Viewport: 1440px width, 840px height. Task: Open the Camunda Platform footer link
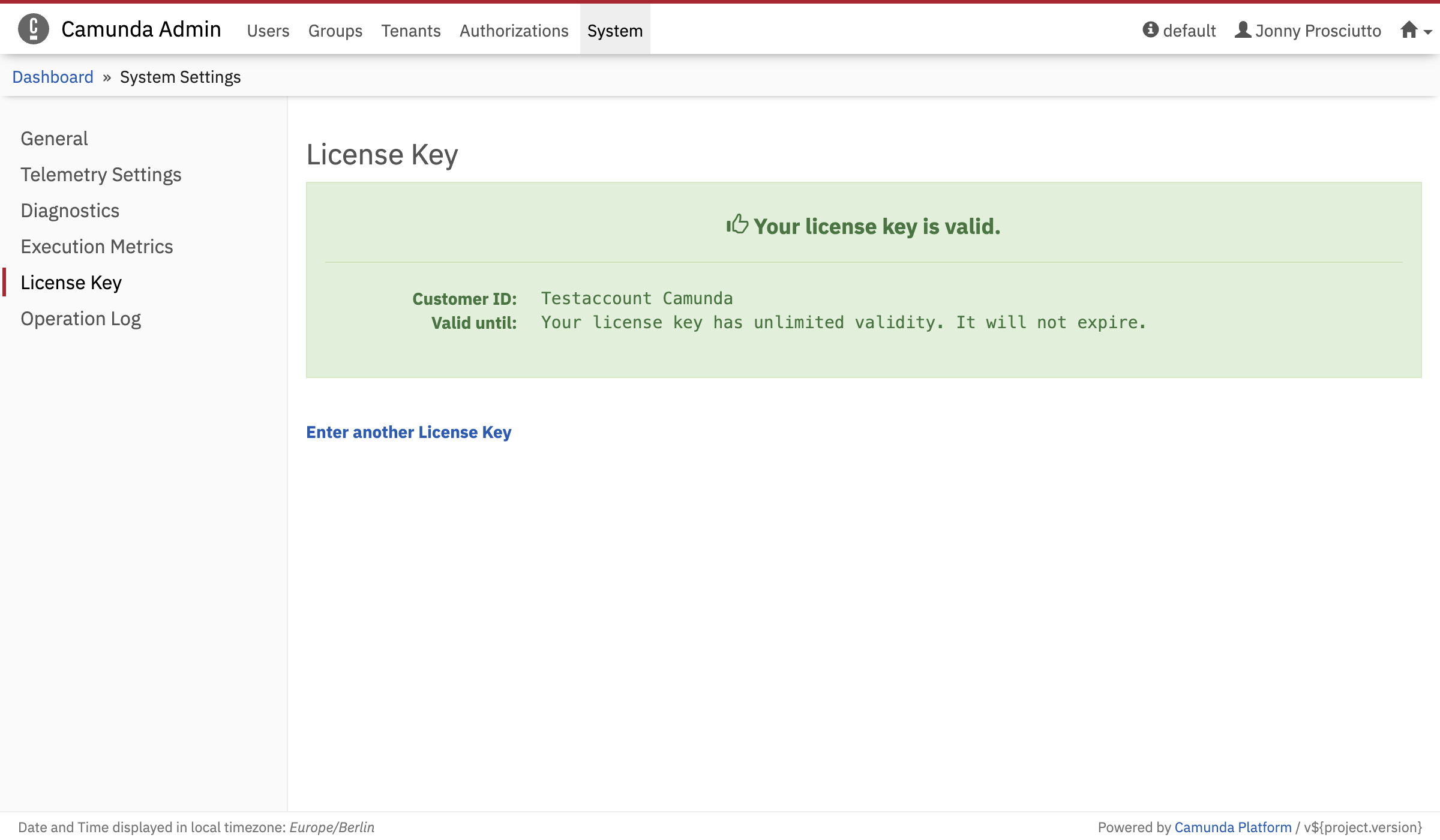pos(1233,827)
